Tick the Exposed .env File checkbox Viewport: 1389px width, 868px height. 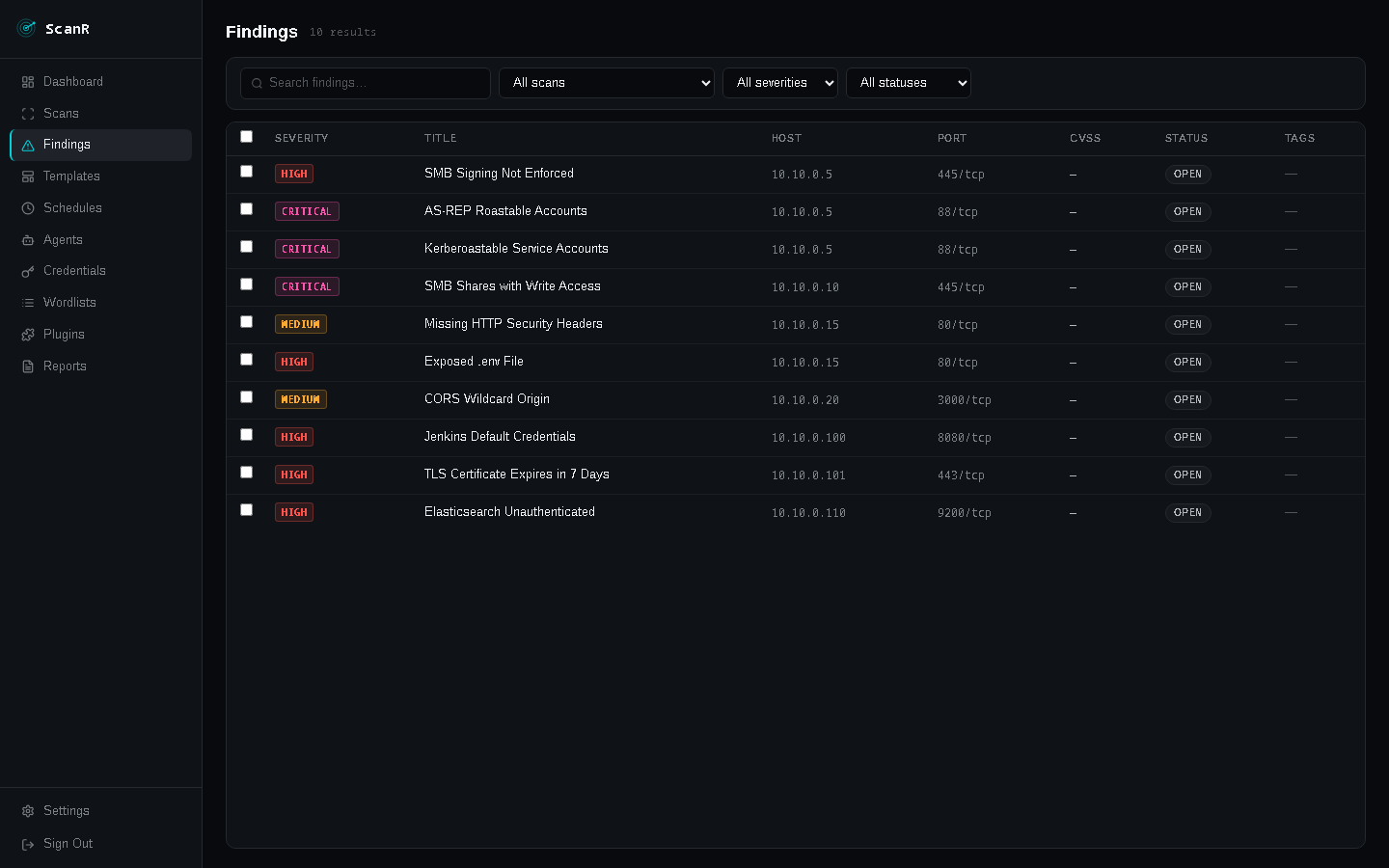tap(246, 360)
